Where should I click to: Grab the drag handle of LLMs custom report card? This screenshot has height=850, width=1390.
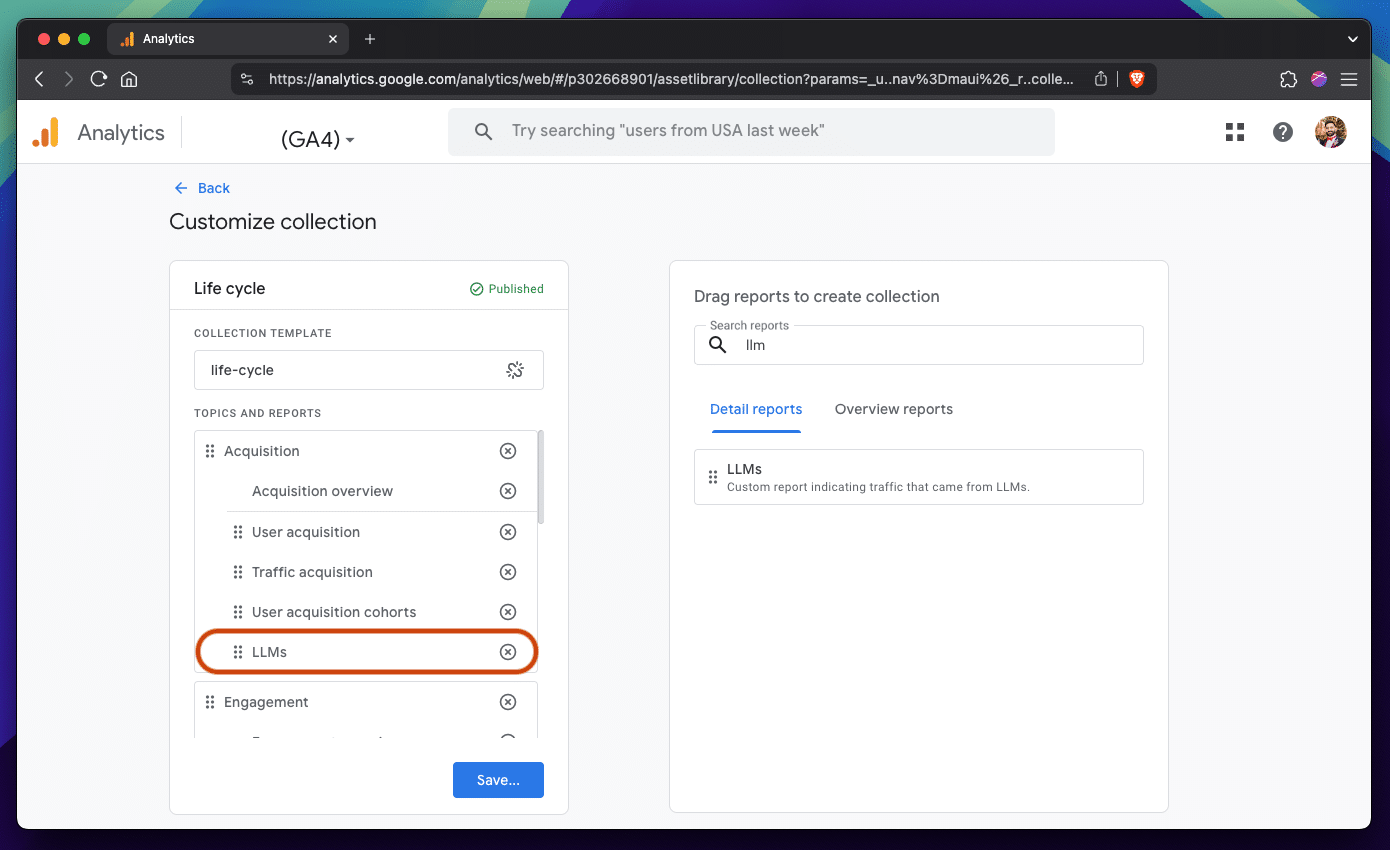[x=713, y=477]
